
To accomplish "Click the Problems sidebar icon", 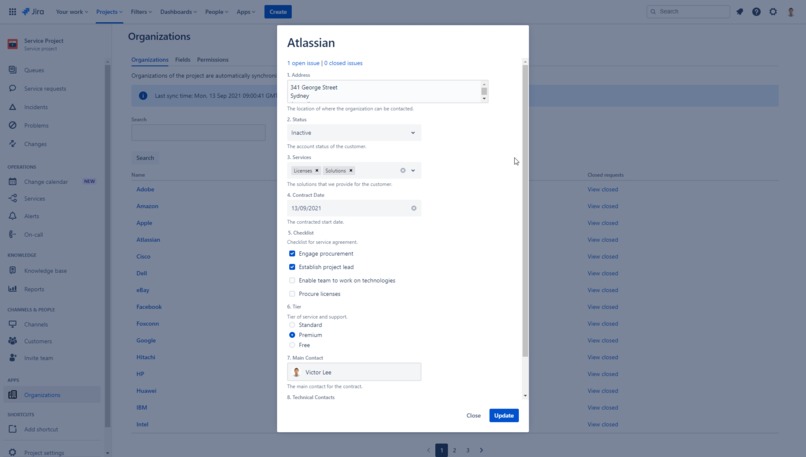I will [13, 125].
